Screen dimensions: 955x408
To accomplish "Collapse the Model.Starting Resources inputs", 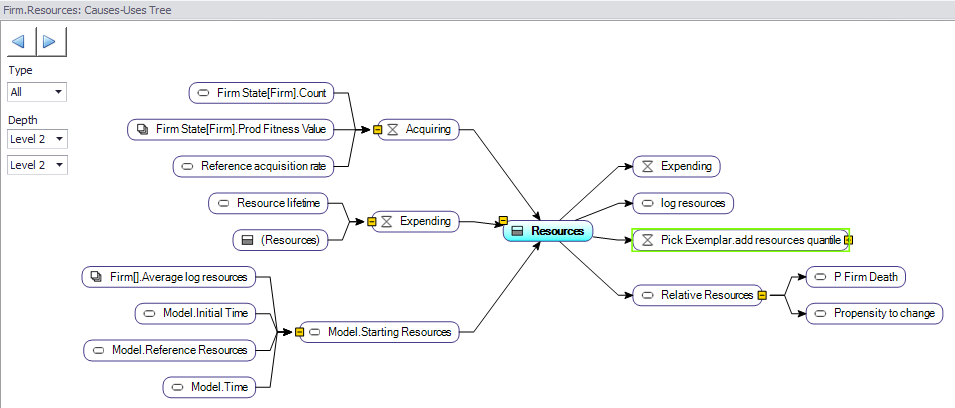I will (x=300, y=332).
